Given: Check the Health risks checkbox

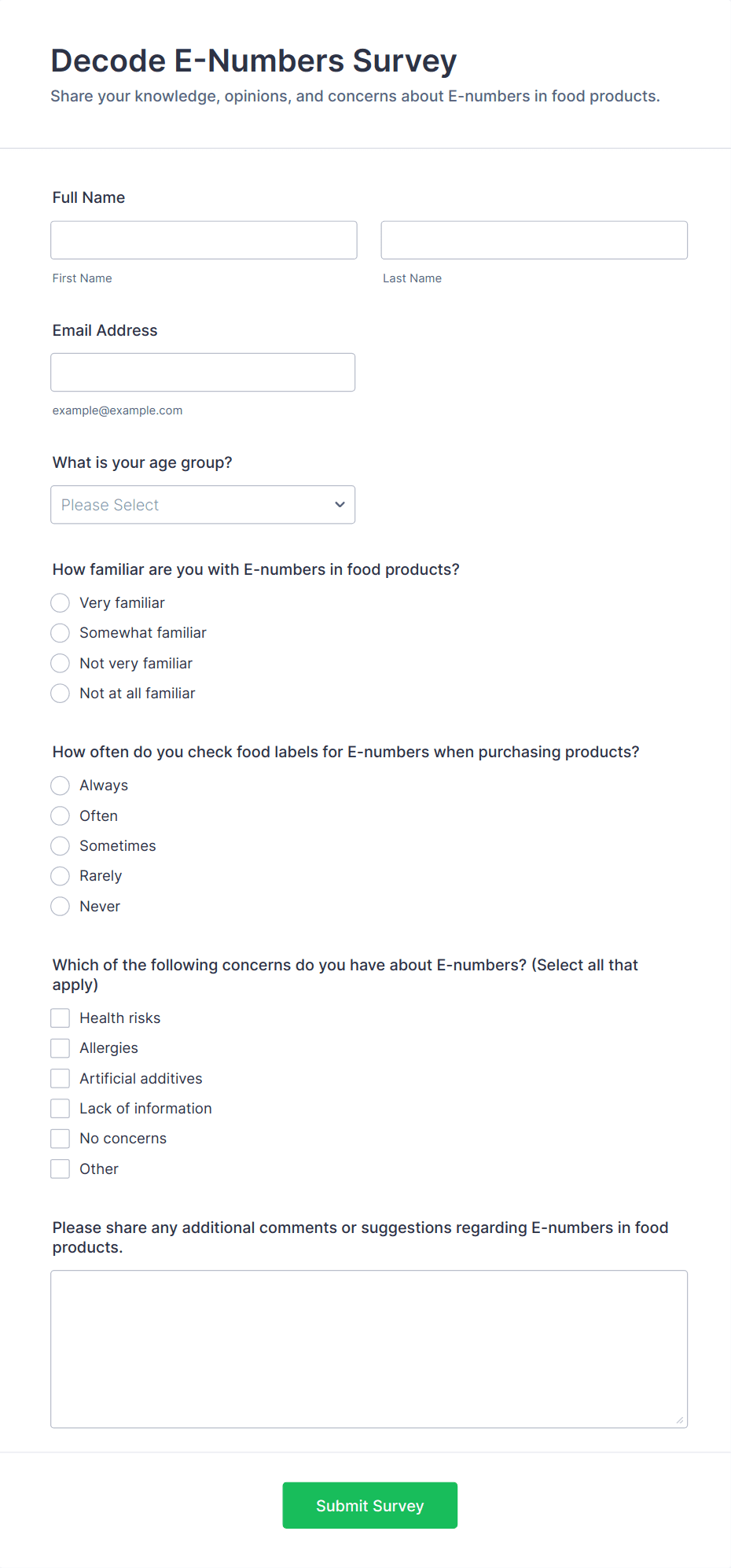Looking at the screenshot, I should 61,1018.
